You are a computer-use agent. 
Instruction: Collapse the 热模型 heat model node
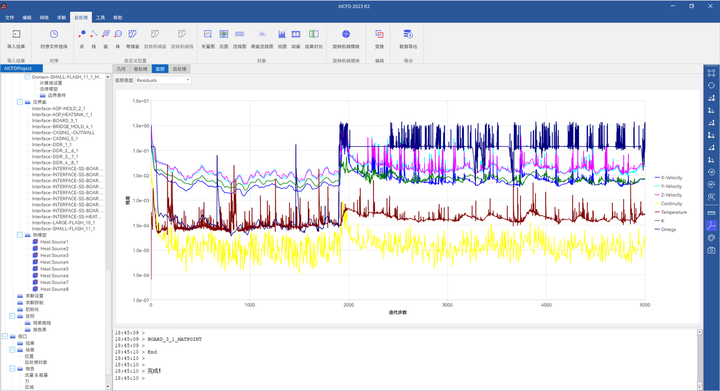tap(20, 235)
